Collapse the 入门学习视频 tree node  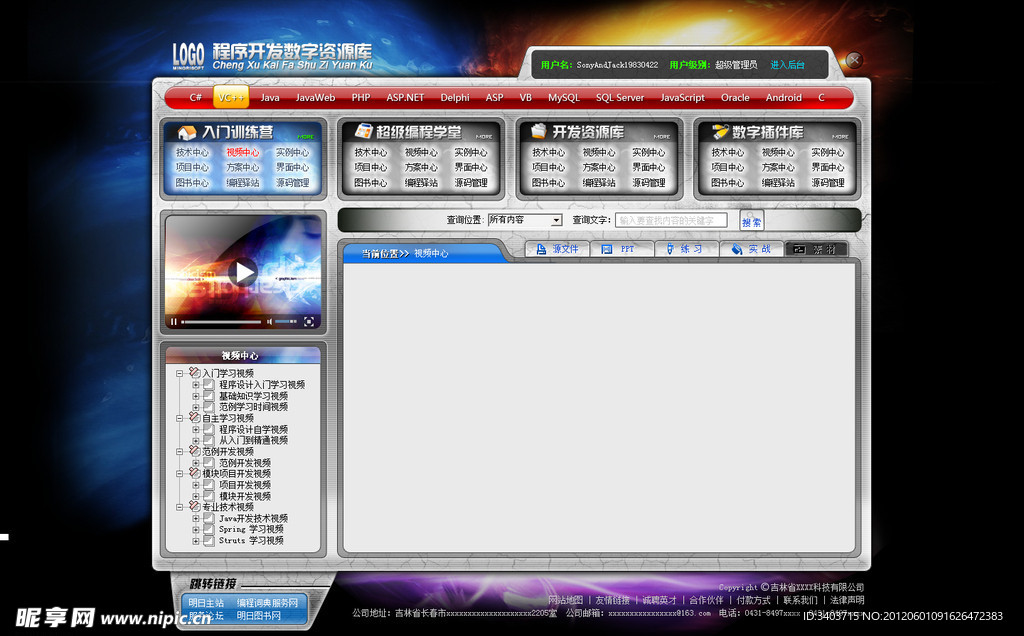click(x=180, y=373)
